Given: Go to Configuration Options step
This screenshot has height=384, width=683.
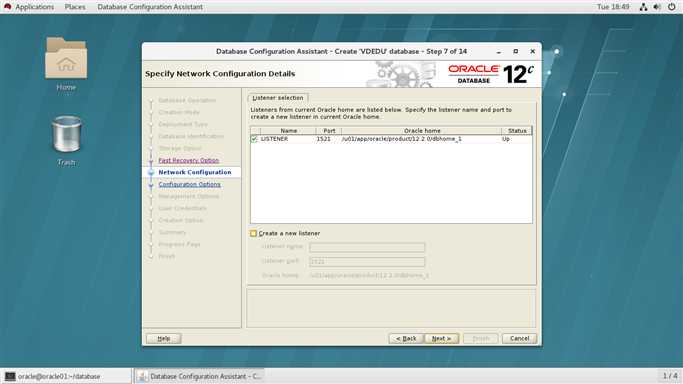Looking at the screenshot, I should [x=189, y=184].
